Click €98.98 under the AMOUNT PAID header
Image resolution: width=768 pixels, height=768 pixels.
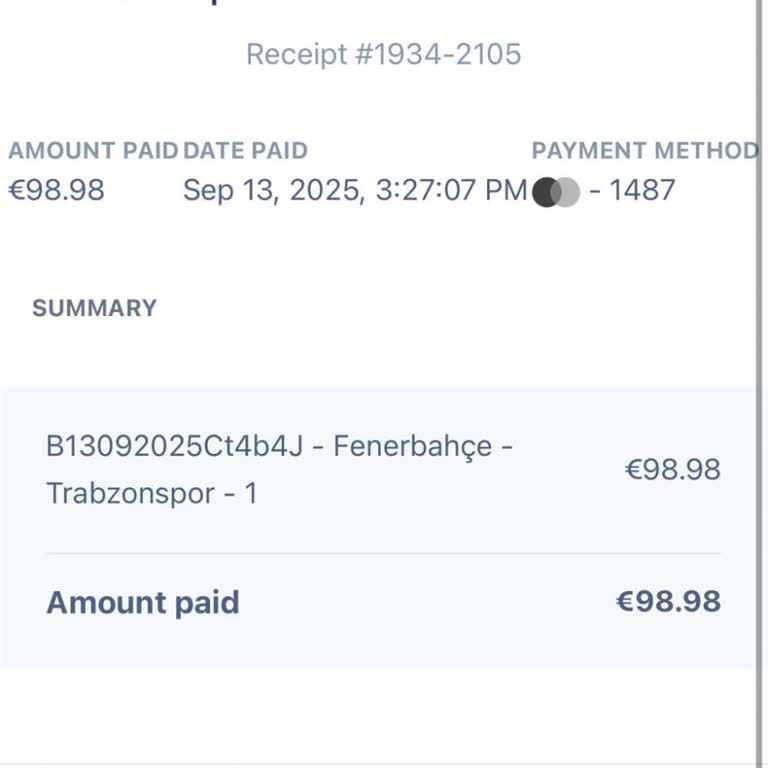tap(56, 190)
